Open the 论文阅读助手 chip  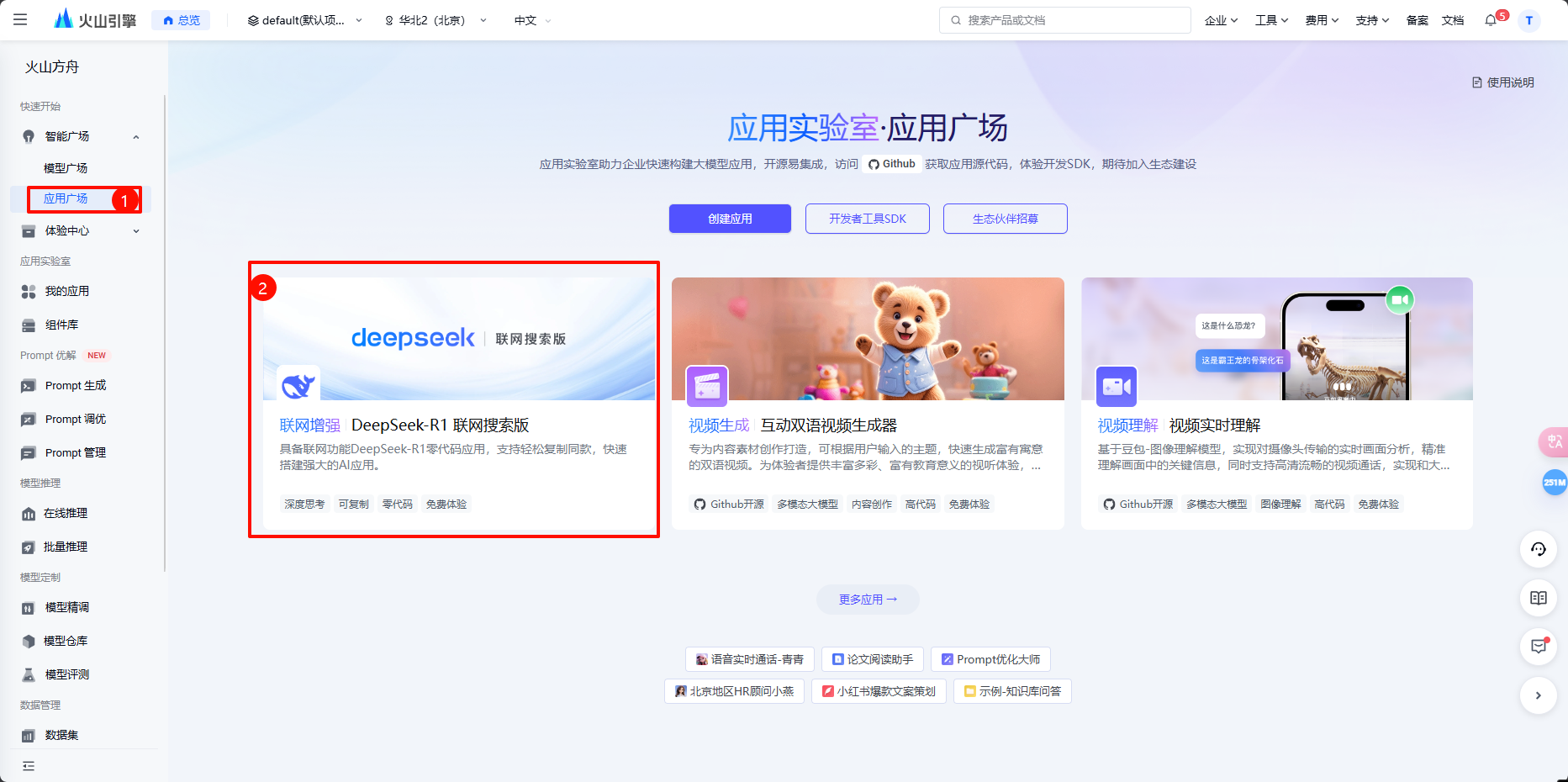[x=873, y=659]
